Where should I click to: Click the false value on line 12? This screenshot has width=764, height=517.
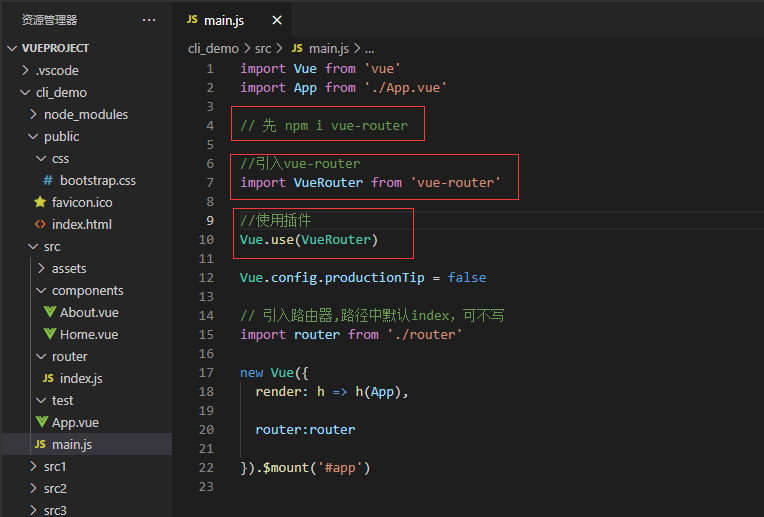(x=467, y=278)
